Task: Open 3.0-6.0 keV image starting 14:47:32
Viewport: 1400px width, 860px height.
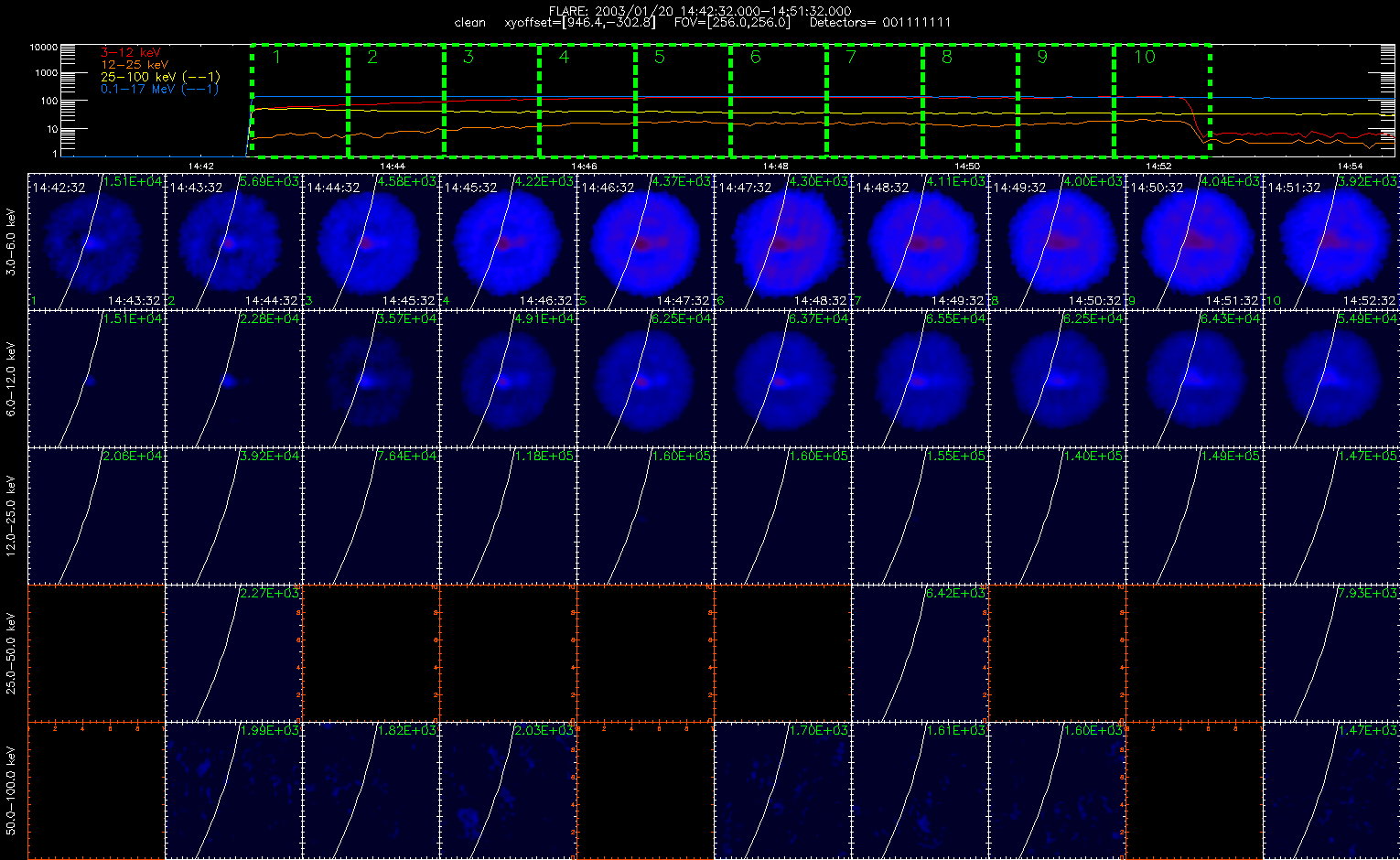Action: pos(782,241)
